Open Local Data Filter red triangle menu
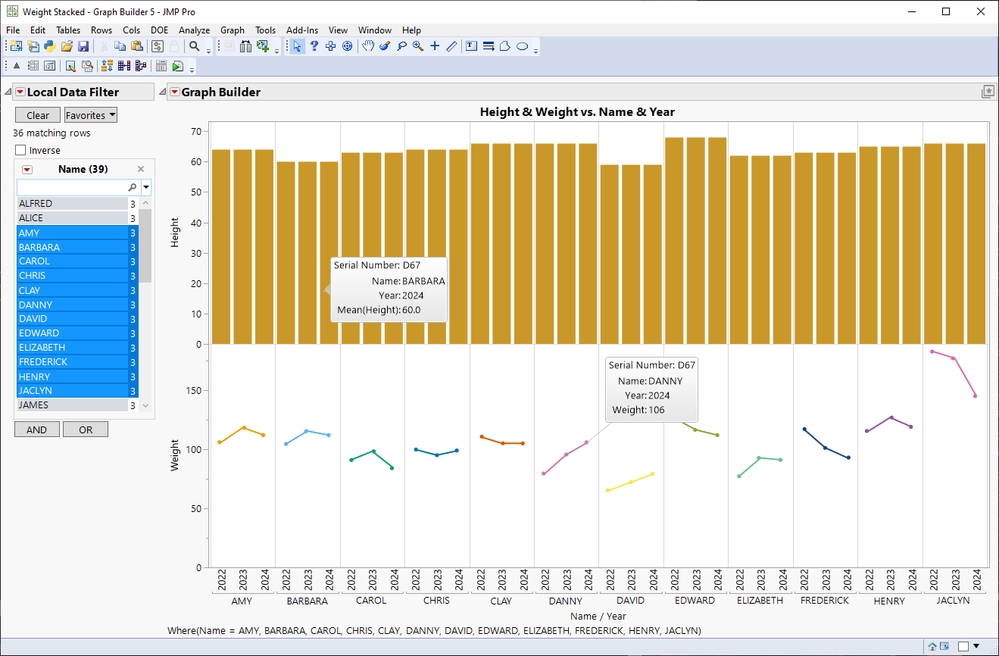 point(18,92)
